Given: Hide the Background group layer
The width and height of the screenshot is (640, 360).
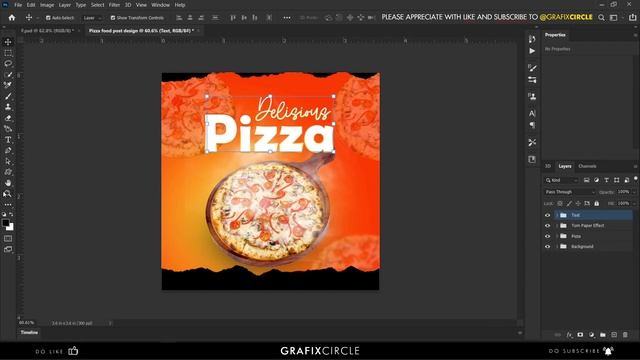Looking at the screenshot, I should click(547, 247).
